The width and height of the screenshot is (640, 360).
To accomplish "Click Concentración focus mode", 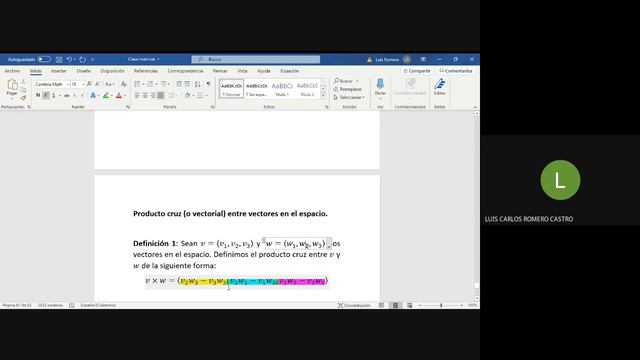I will [x=354, y=305].
